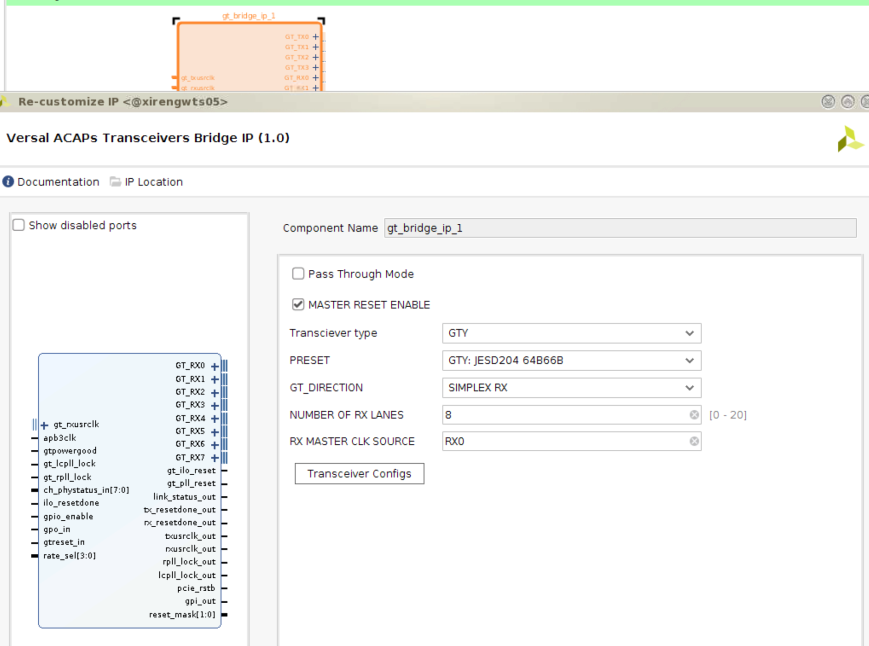Select gpi_out port
869x646 pixels.
pos(200,601)
